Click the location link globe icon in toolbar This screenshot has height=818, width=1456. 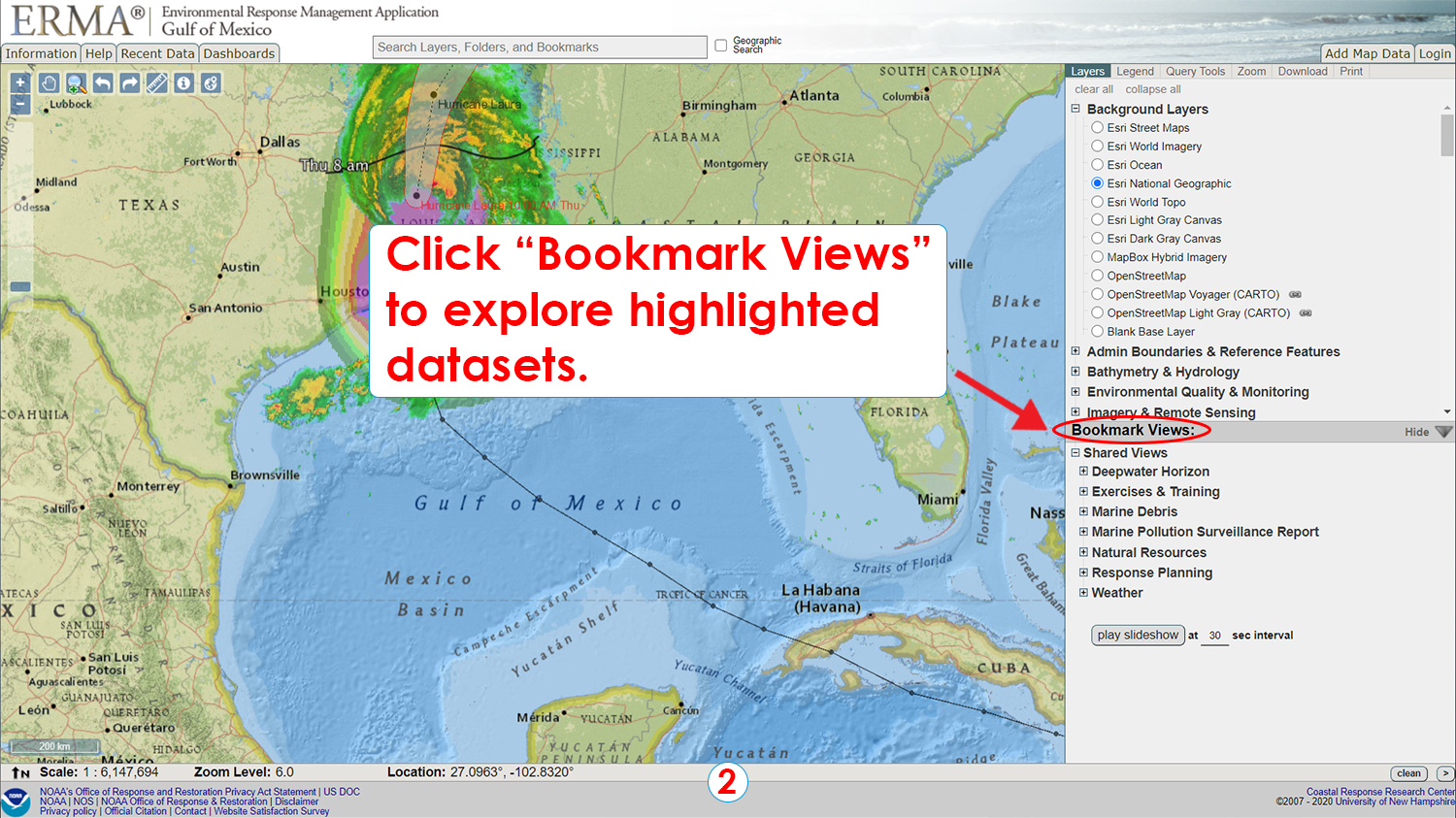[x=211, y=84]
